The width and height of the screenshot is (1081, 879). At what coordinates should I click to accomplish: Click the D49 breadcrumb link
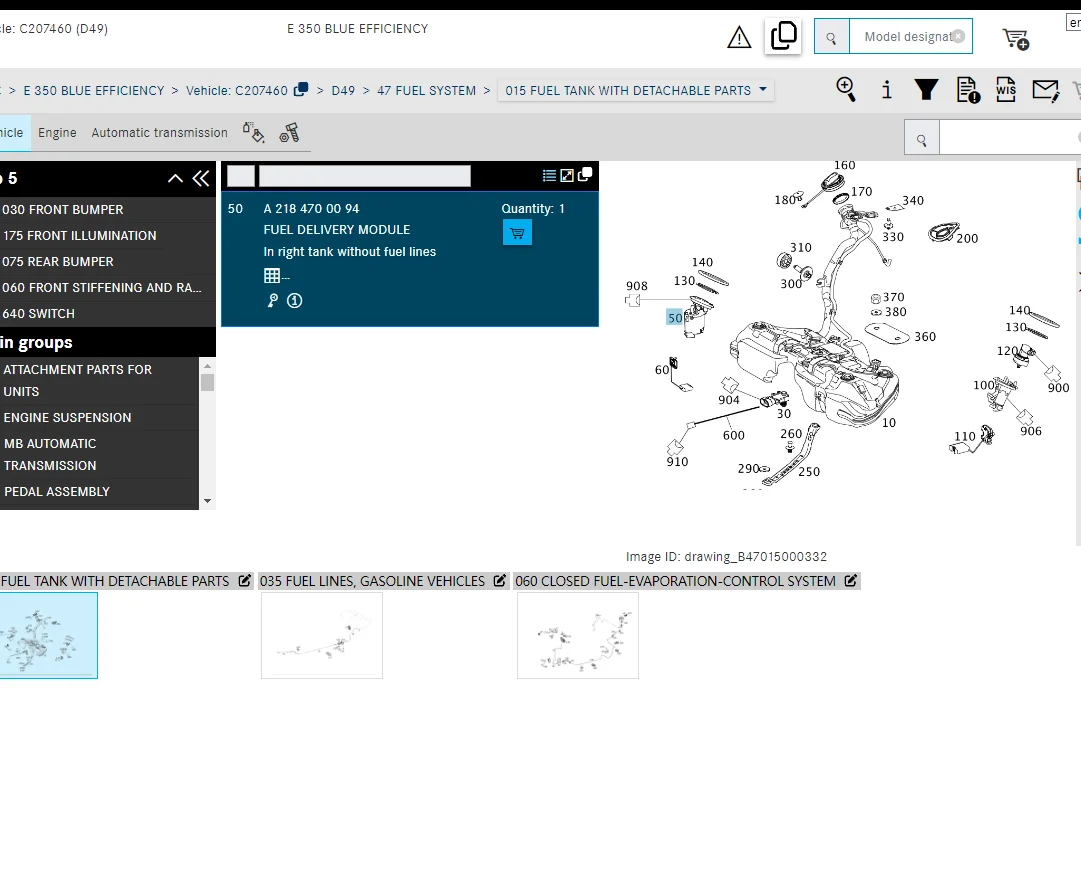tap(343, 90)
